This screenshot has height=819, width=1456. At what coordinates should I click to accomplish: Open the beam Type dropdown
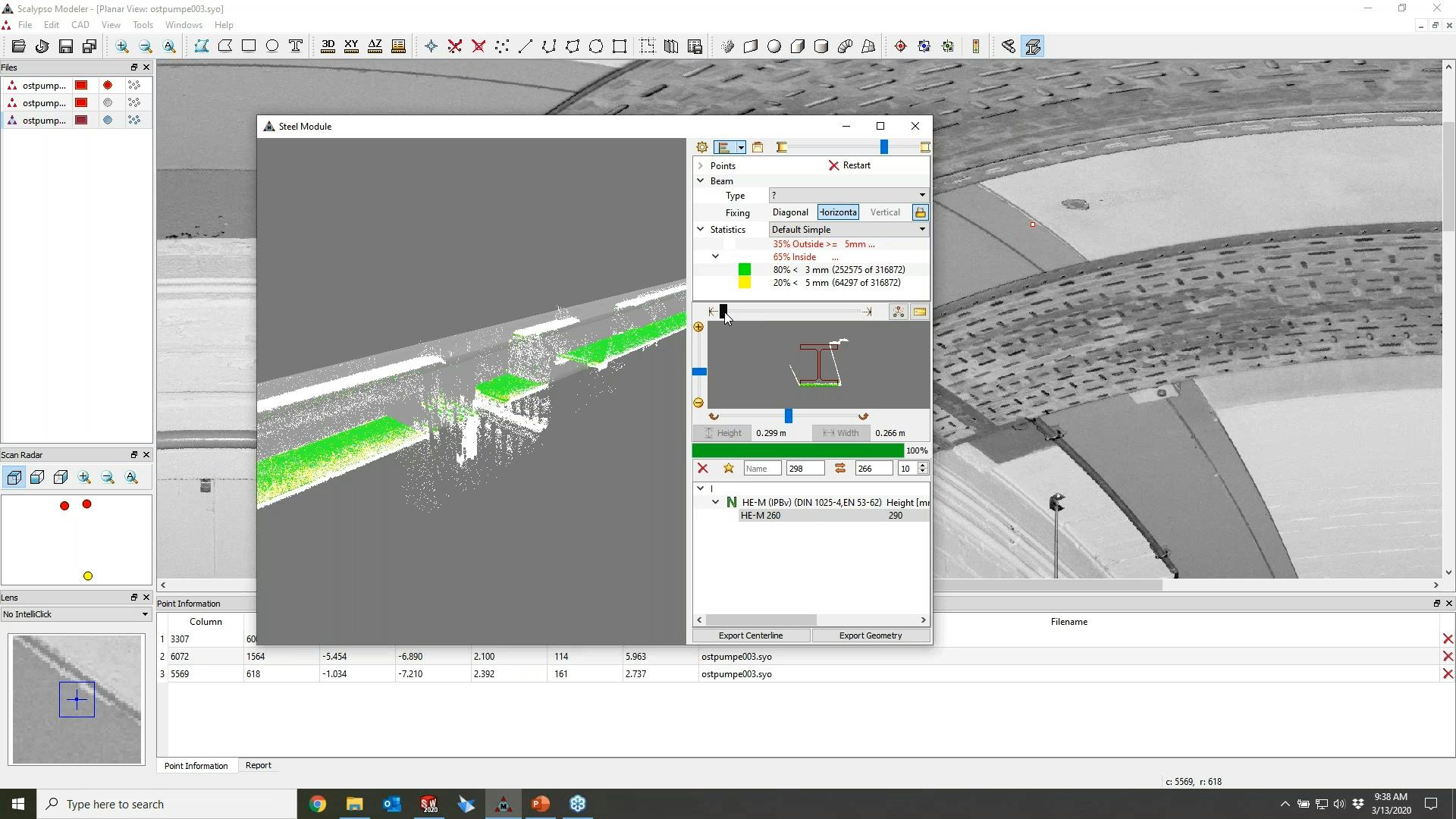848,196
